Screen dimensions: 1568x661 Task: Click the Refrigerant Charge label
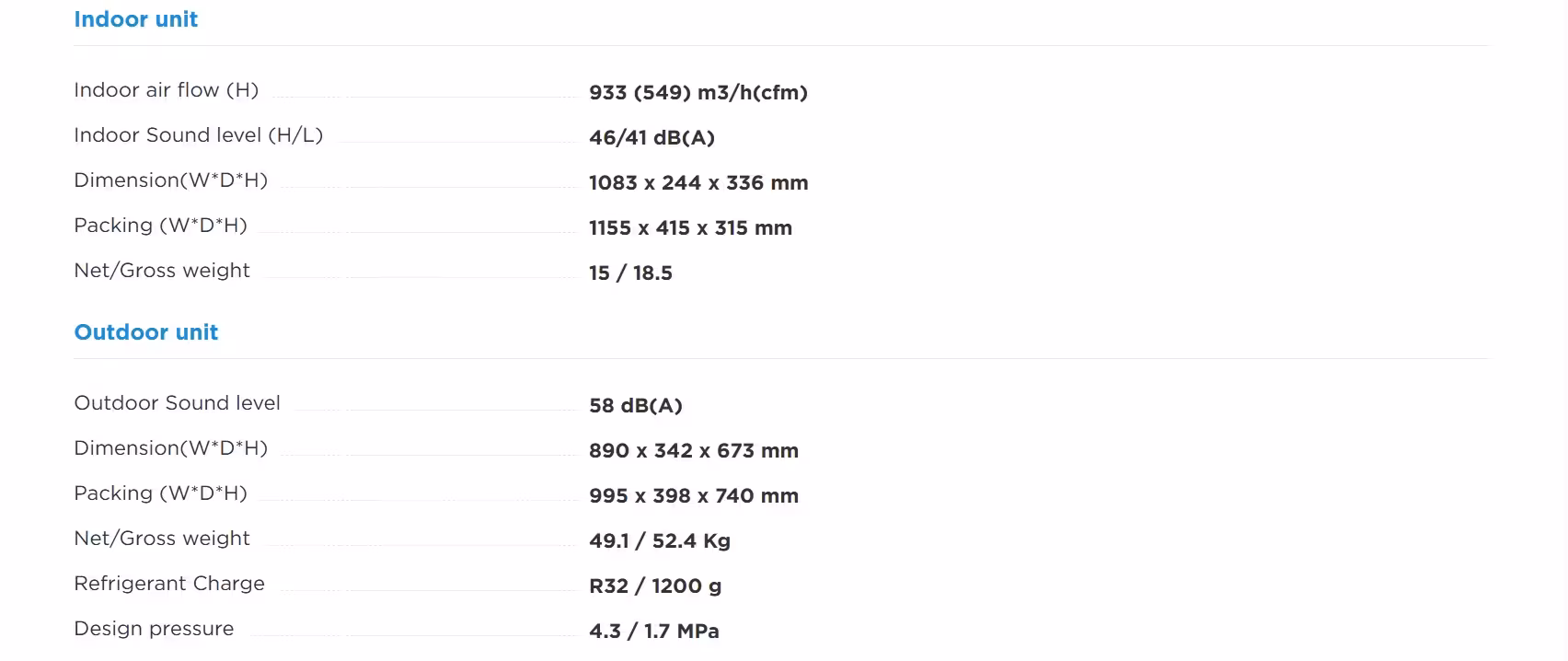pos(169,584)
